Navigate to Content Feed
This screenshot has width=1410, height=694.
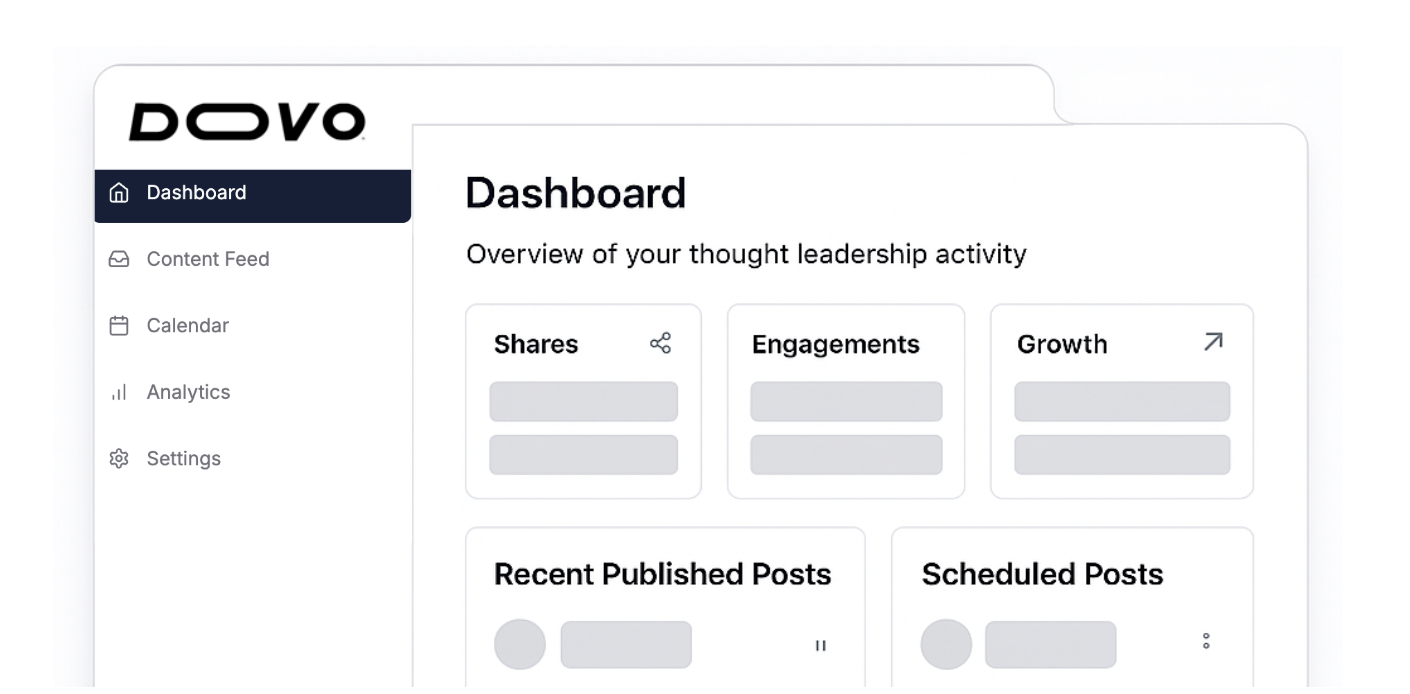point(208,258)
